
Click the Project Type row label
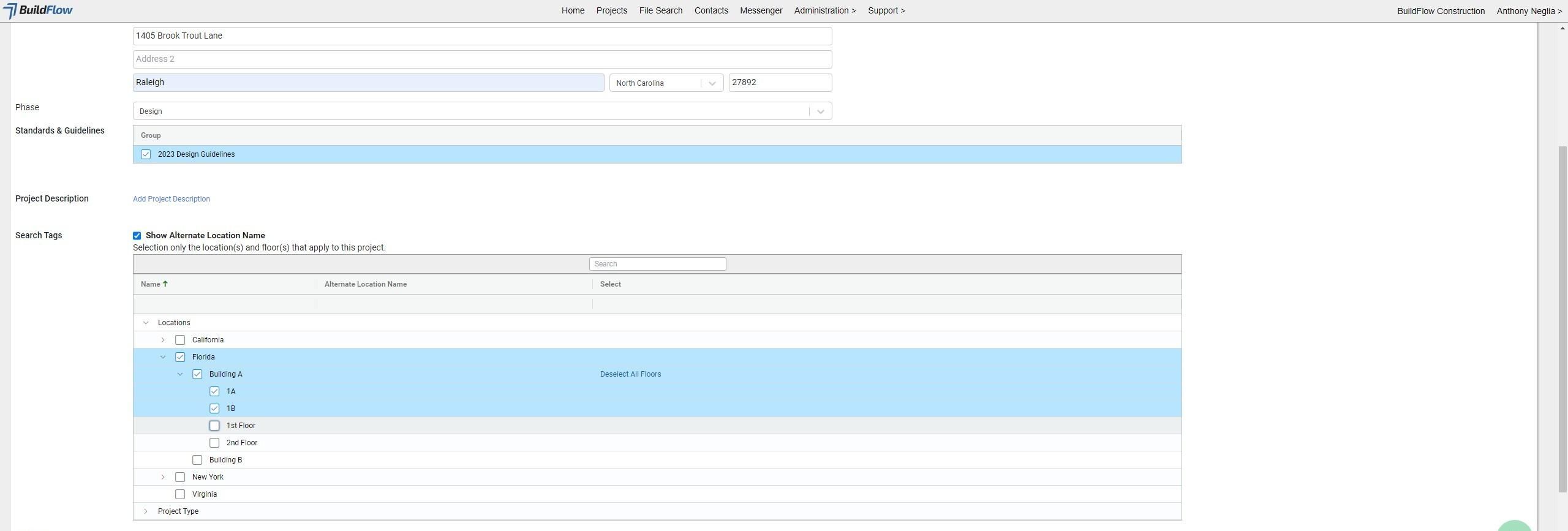[178, 511]
